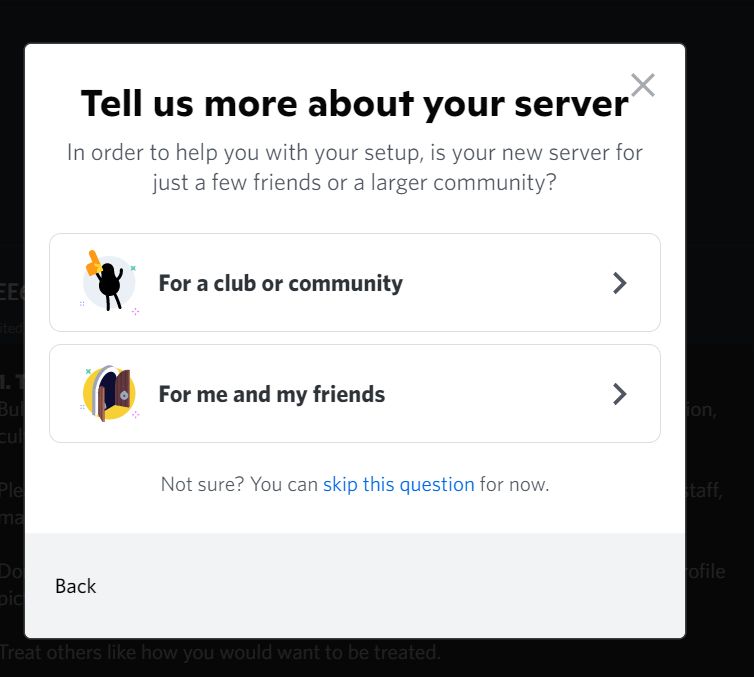Viewport: 754px width, 677px height.
Task: Click the dimmed 'staff,' text behind the dialog
Action: coord(704,491)
